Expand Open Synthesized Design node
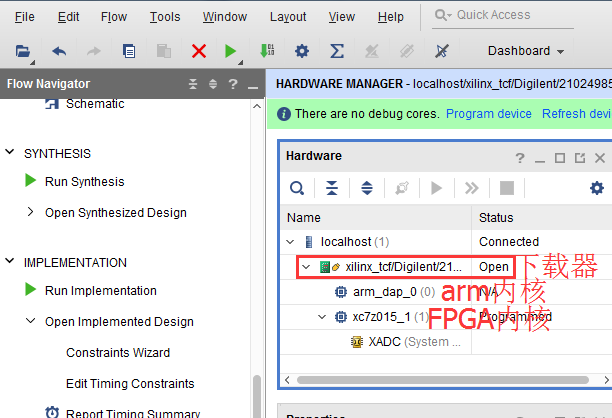The image size is (612, 418). click(x=30, y=212)
